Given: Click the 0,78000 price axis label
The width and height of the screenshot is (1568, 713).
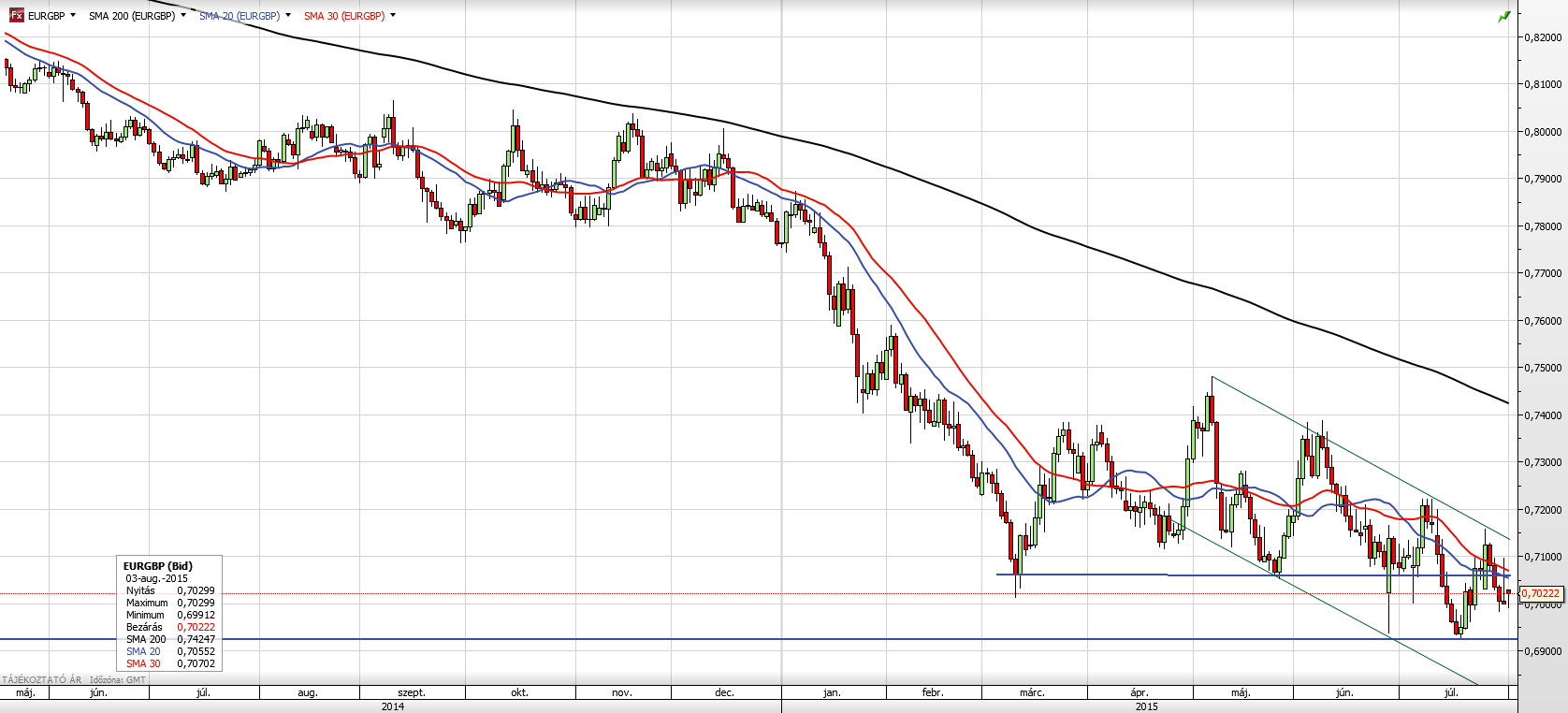Looking at the screenshot, I should pos(1543,226).
